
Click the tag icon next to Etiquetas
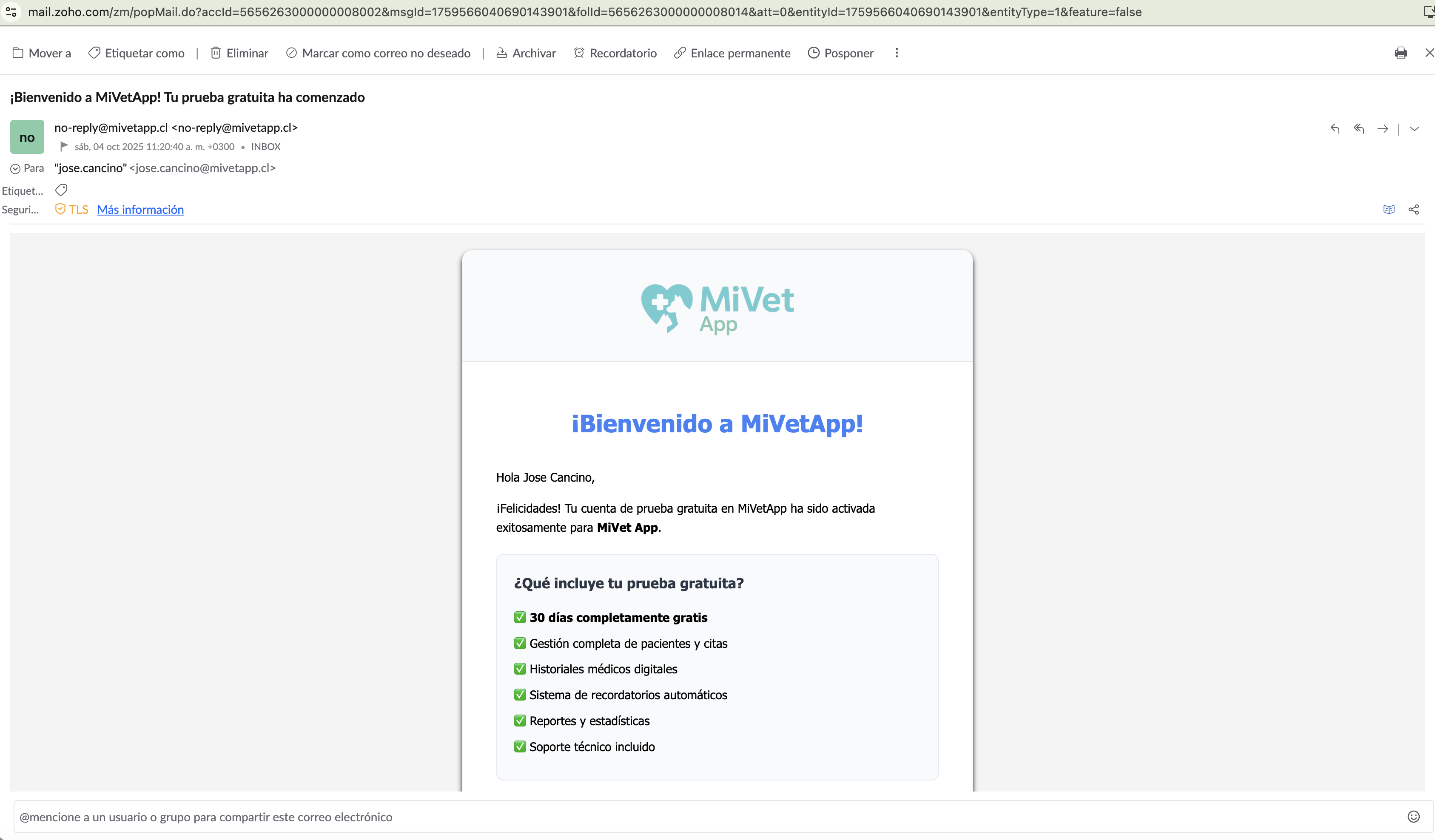point(61,190)
